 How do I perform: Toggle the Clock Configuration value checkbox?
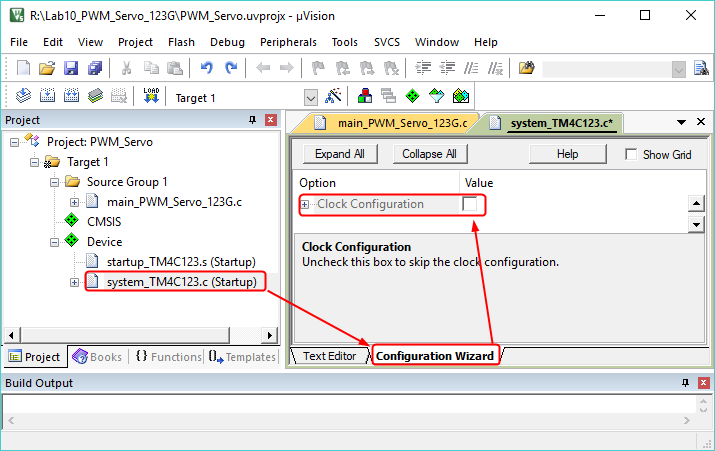(x=470, y=204)
